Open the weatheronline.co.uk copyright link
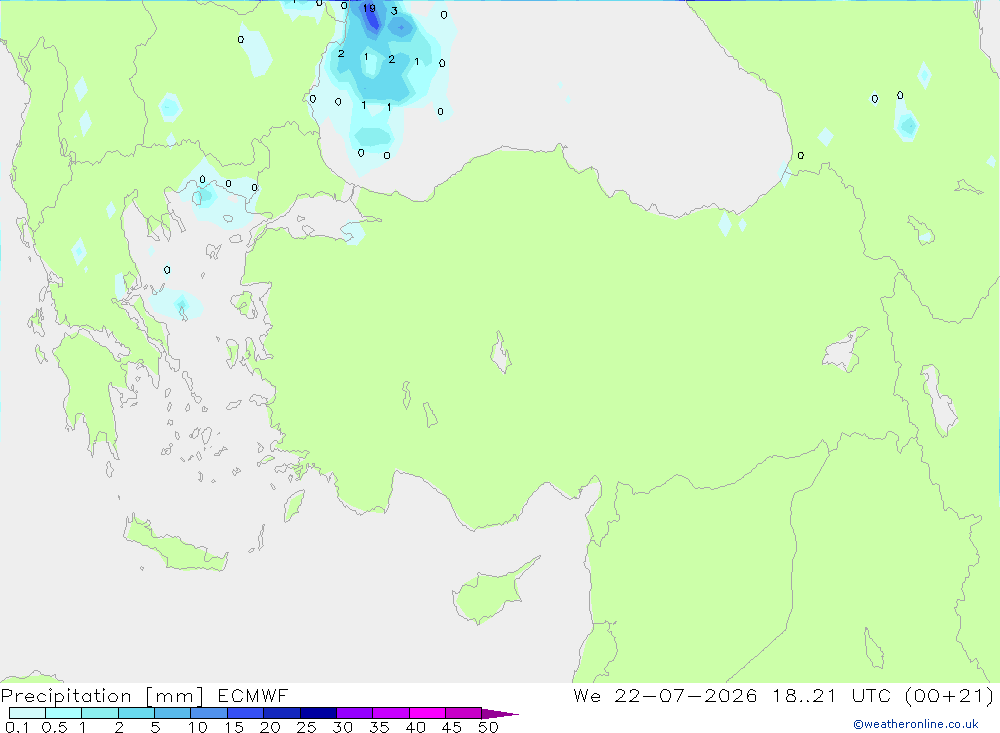Screen dimensions: 1000x733 pos(916,724)
